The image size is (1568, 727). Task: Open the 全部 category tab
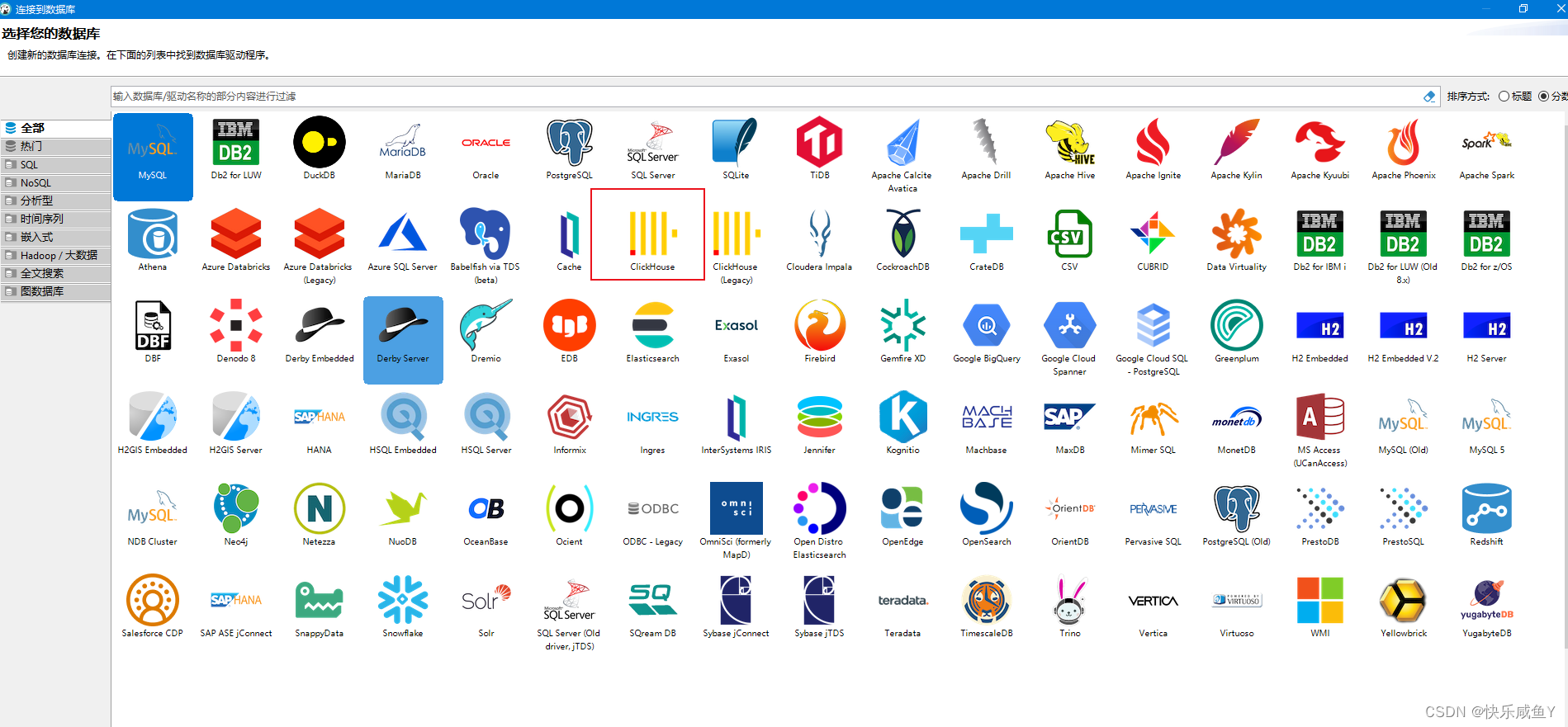point(56,128)
